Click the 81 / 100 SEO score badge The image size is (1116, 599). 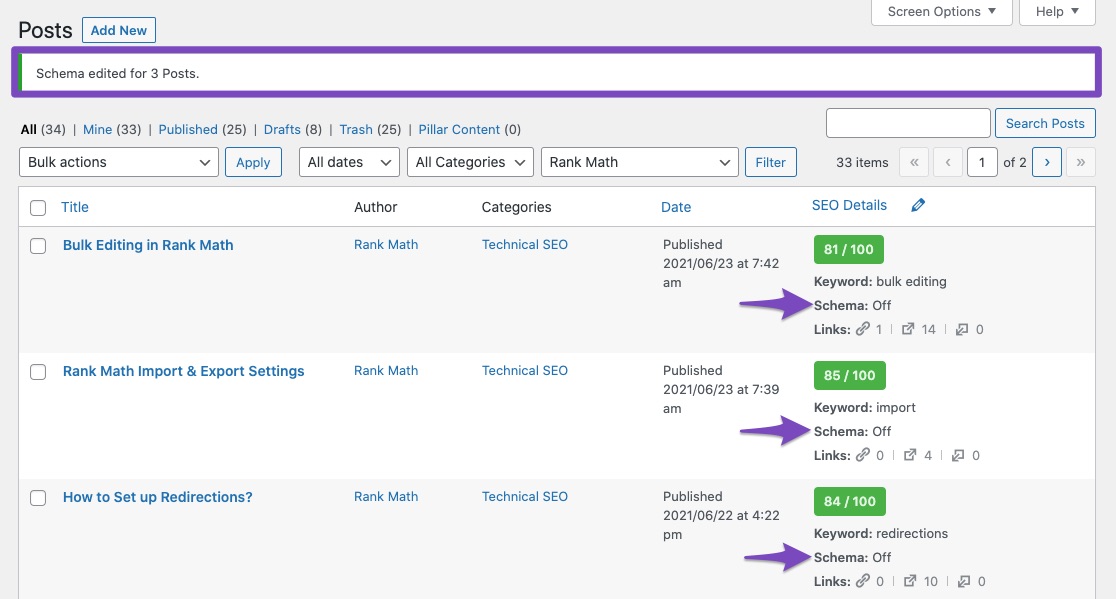[849, 250]
